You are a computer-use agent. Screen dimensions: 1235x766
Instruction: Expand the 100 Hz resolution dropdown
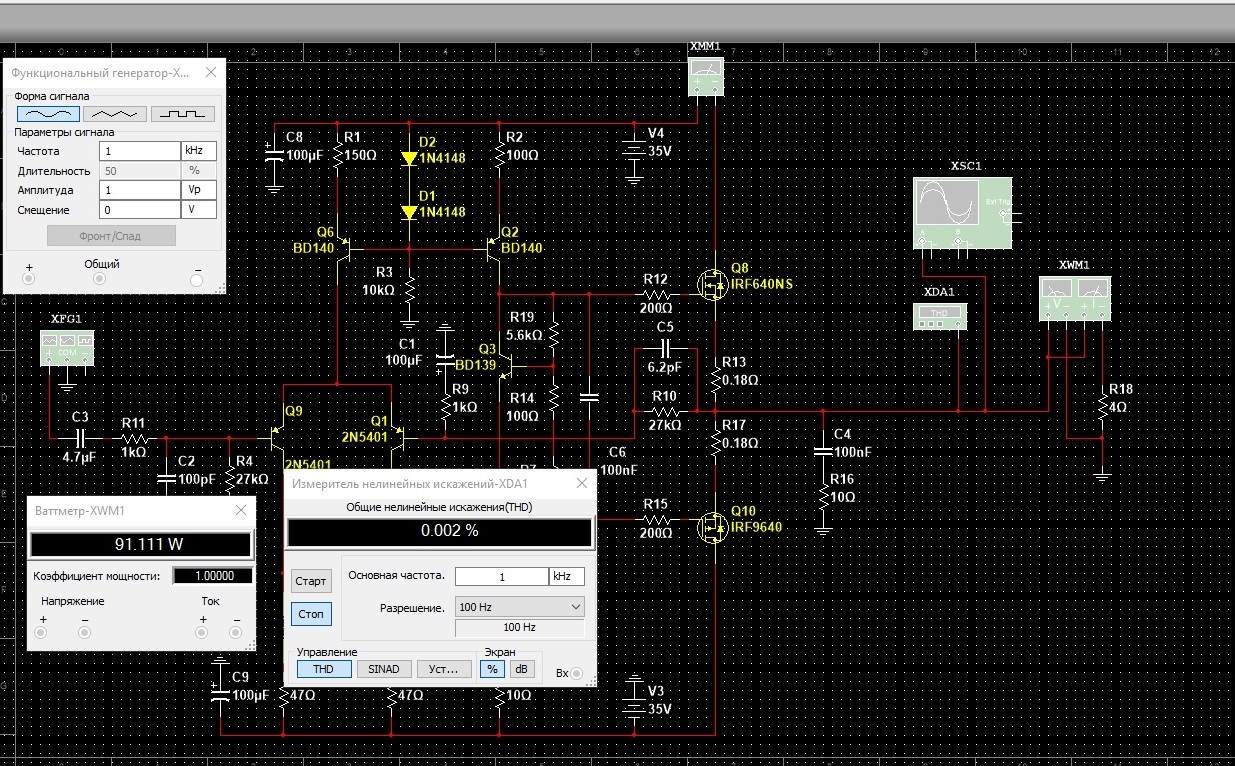point(519,607)
